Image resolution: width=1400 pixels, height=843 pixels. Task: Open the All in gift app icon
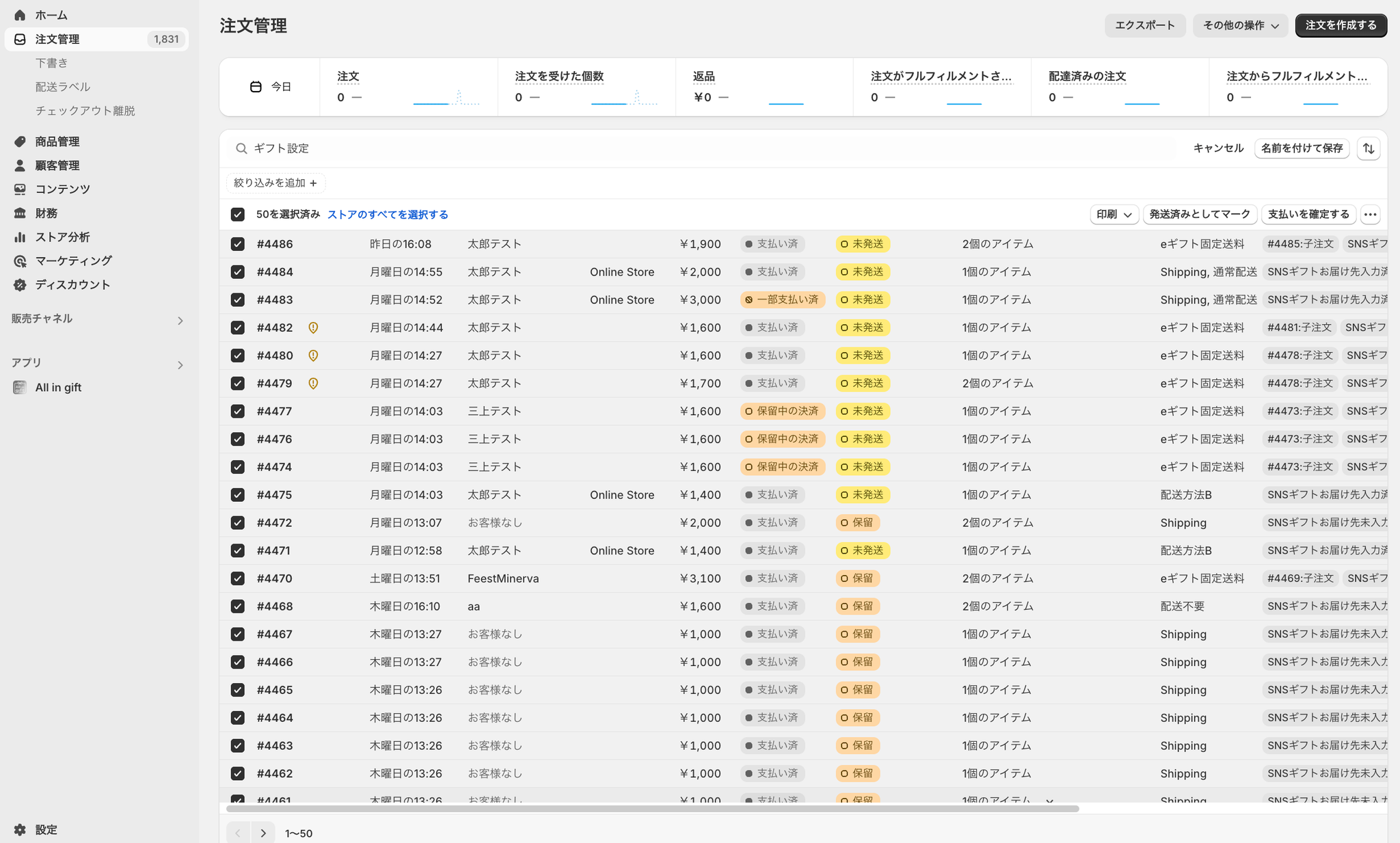click(x=20, y=388)
